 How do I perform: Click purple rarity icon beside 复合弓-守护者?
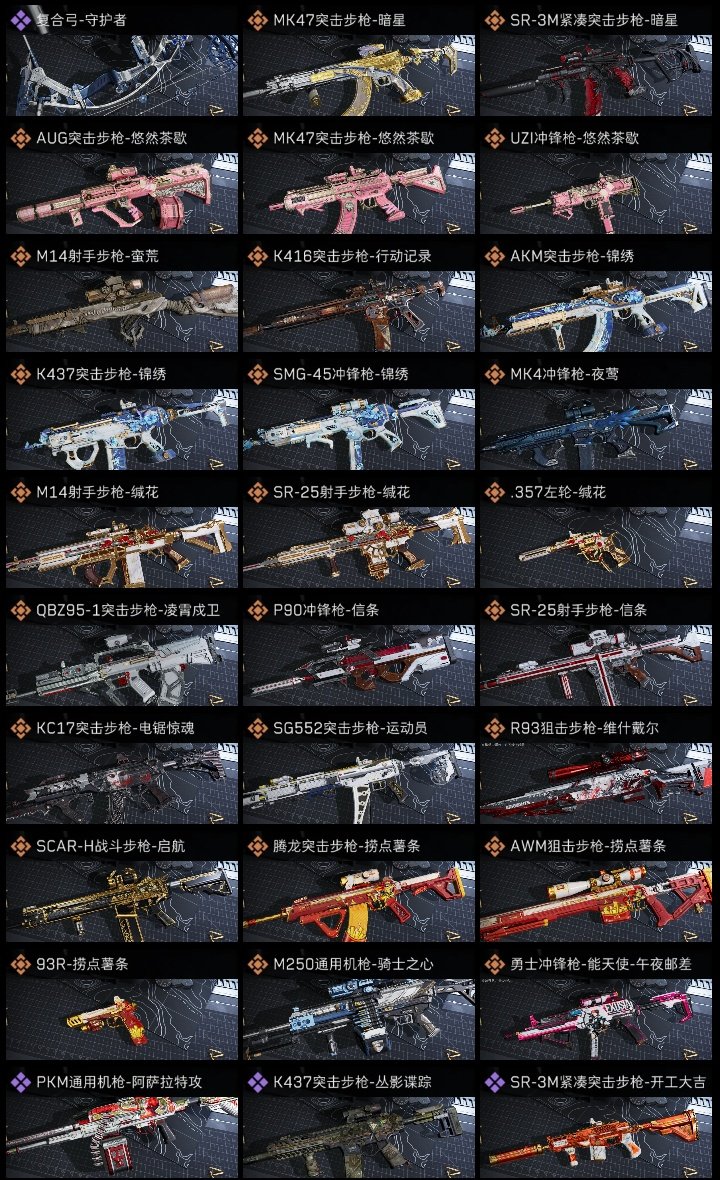point(21,20)
